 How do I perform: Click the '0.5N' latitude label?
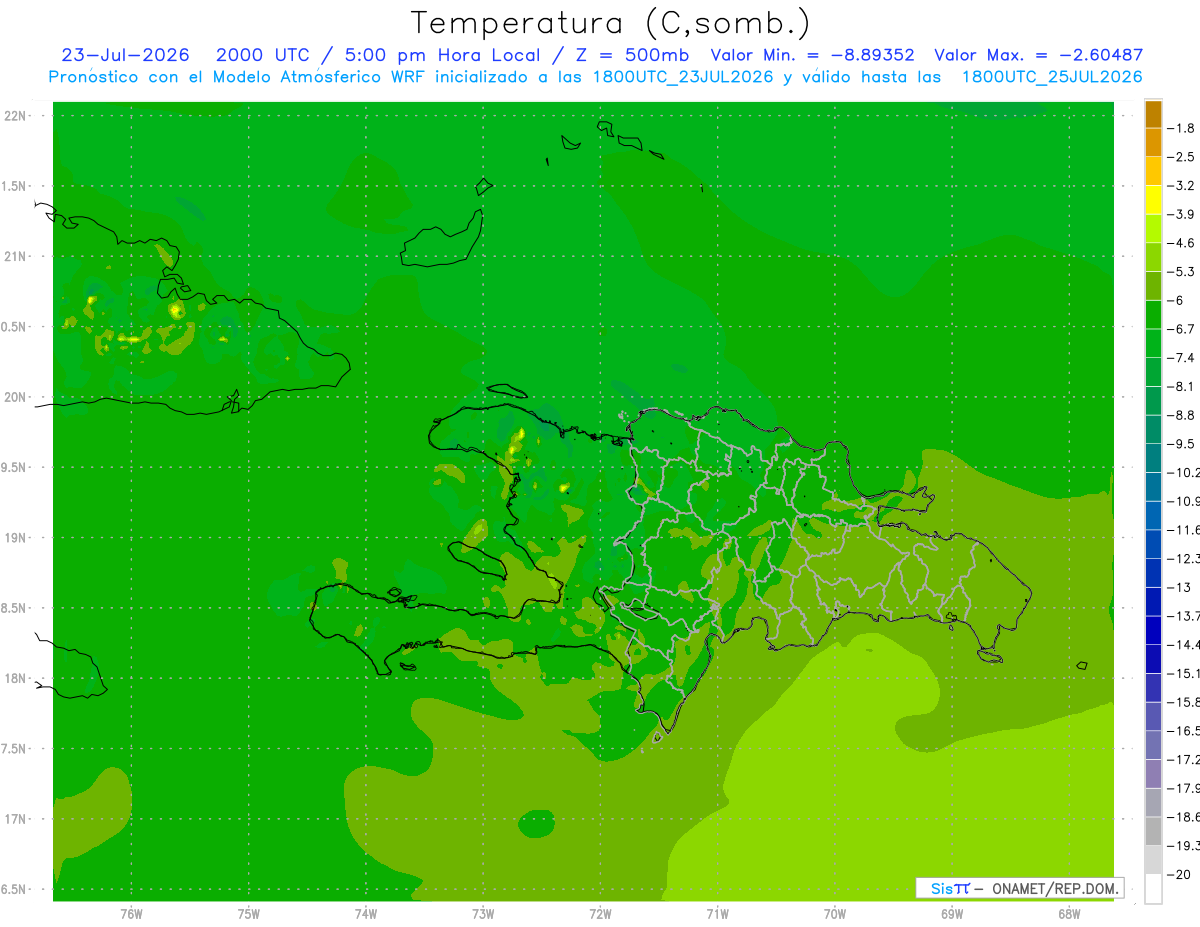coord(15,327)
